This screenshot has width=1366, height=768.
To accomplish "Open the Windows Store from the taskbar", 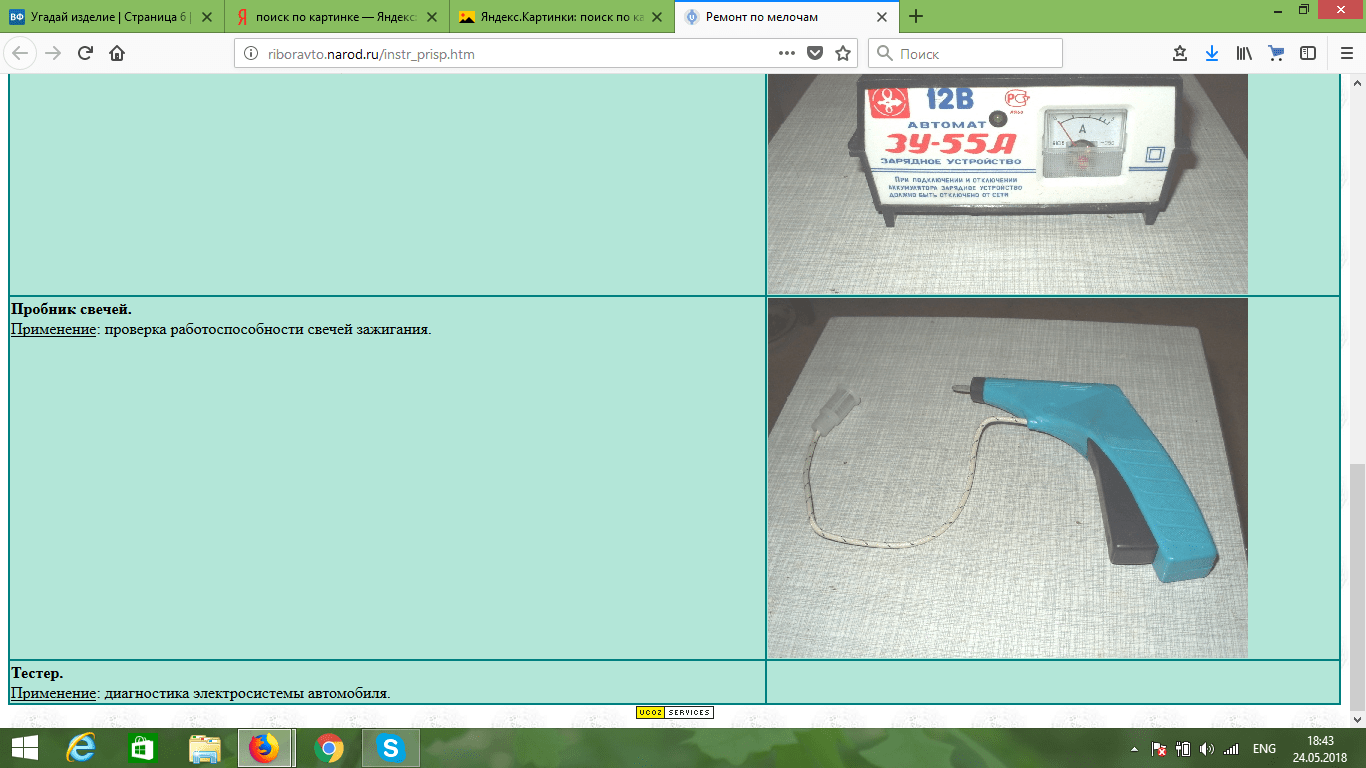I will coord(143,748).
